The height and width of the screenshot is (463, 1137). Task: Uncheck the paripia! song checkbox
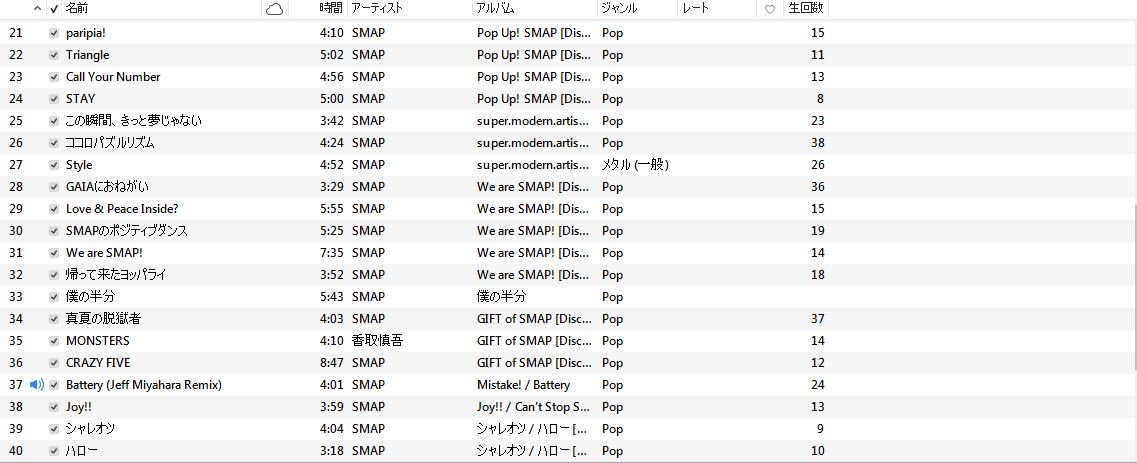click(54, 33)
